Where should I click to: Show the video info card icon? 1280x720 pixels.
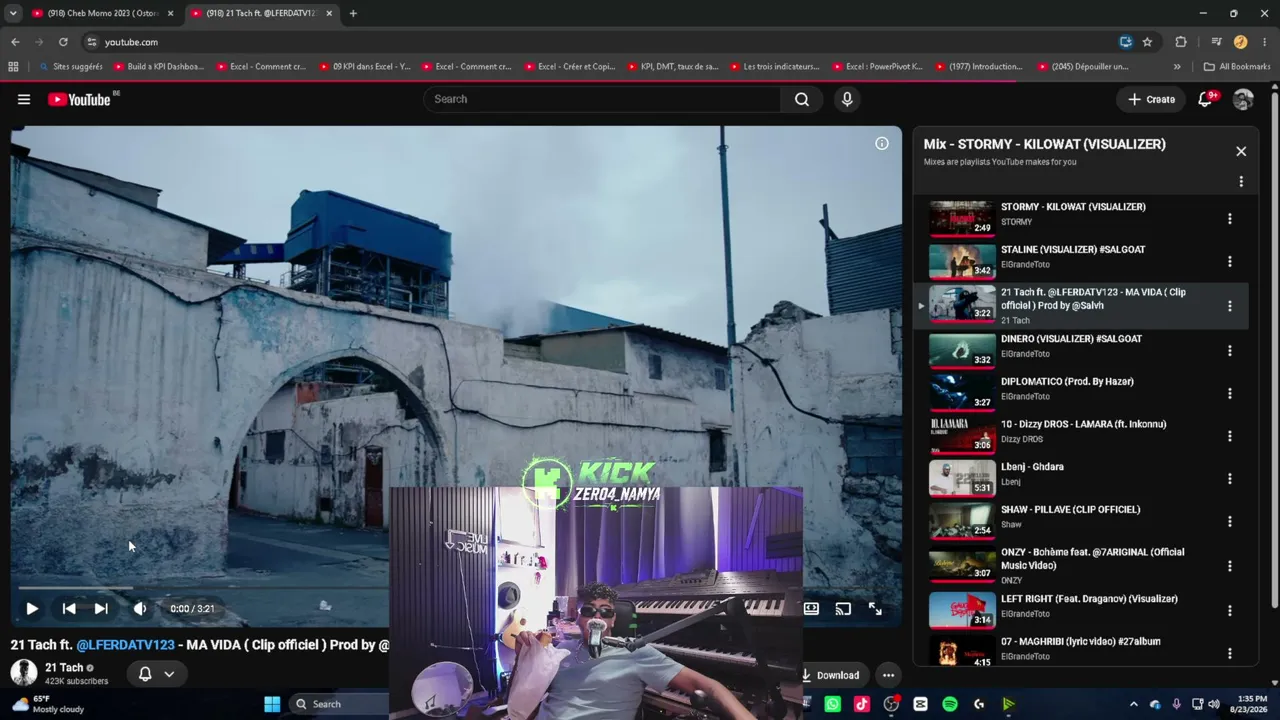point(882,144)
